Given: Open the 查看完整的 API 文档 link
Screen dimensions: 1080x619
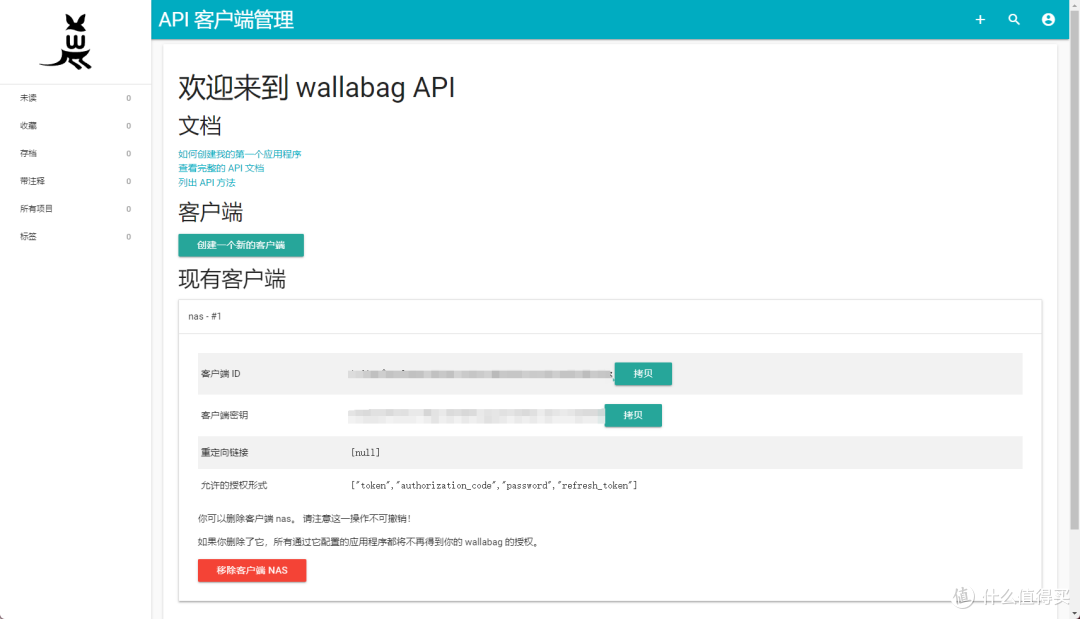Looking at the screenshot, I should (x=222, y=167).
